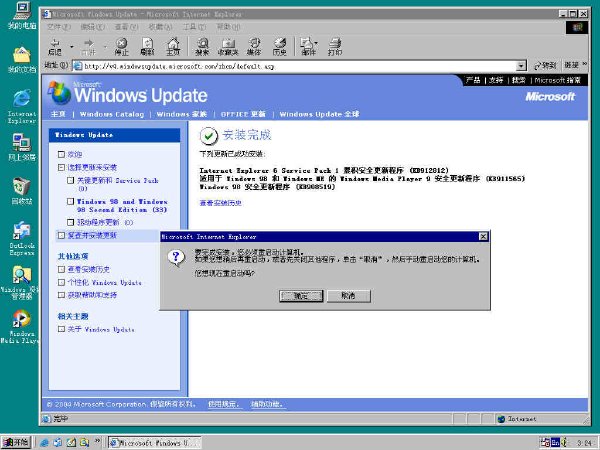Click the 停止 (Stop) toolbar icon

122,47
